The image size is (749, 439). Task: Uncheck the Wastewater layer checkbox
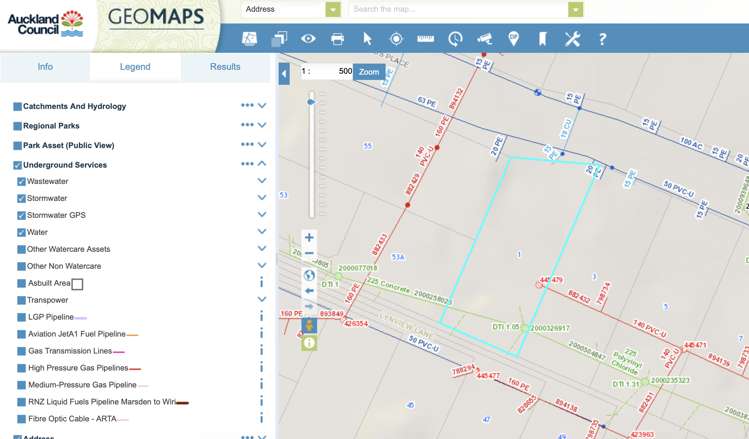22,182
